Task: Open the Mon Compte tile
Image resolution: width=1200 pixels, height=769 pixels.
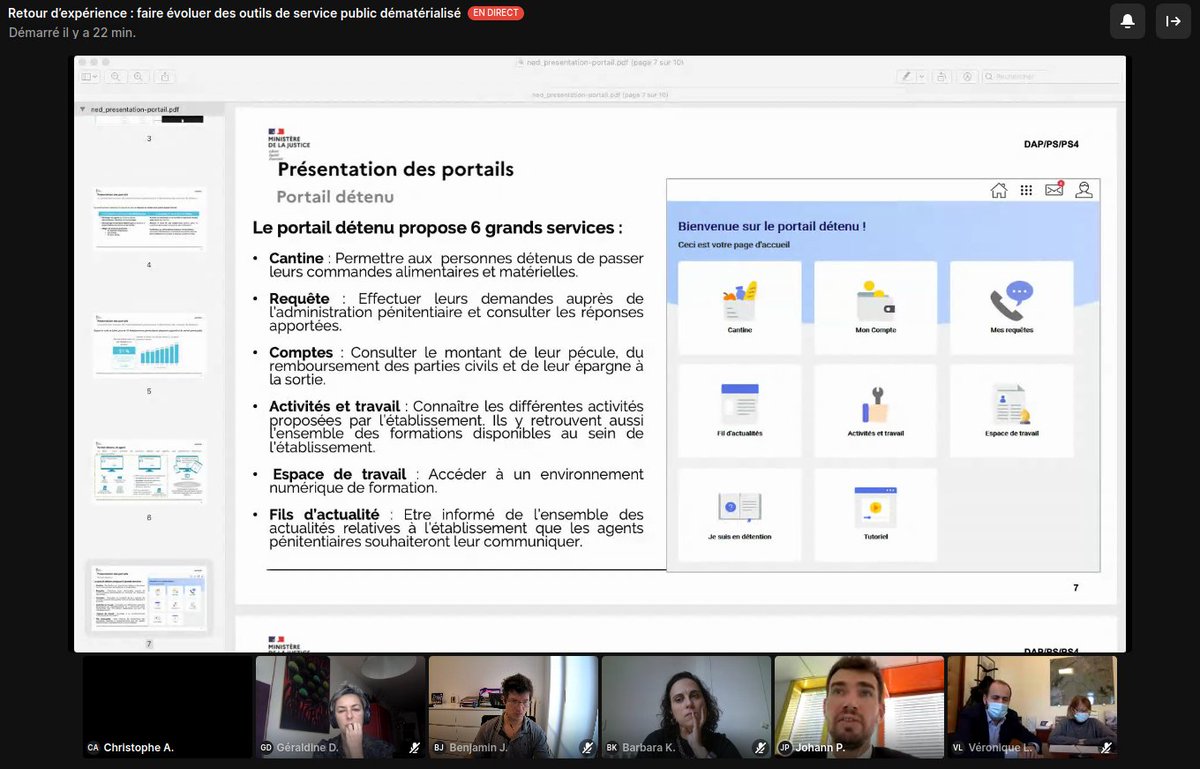Action: (x=876, y=308)
